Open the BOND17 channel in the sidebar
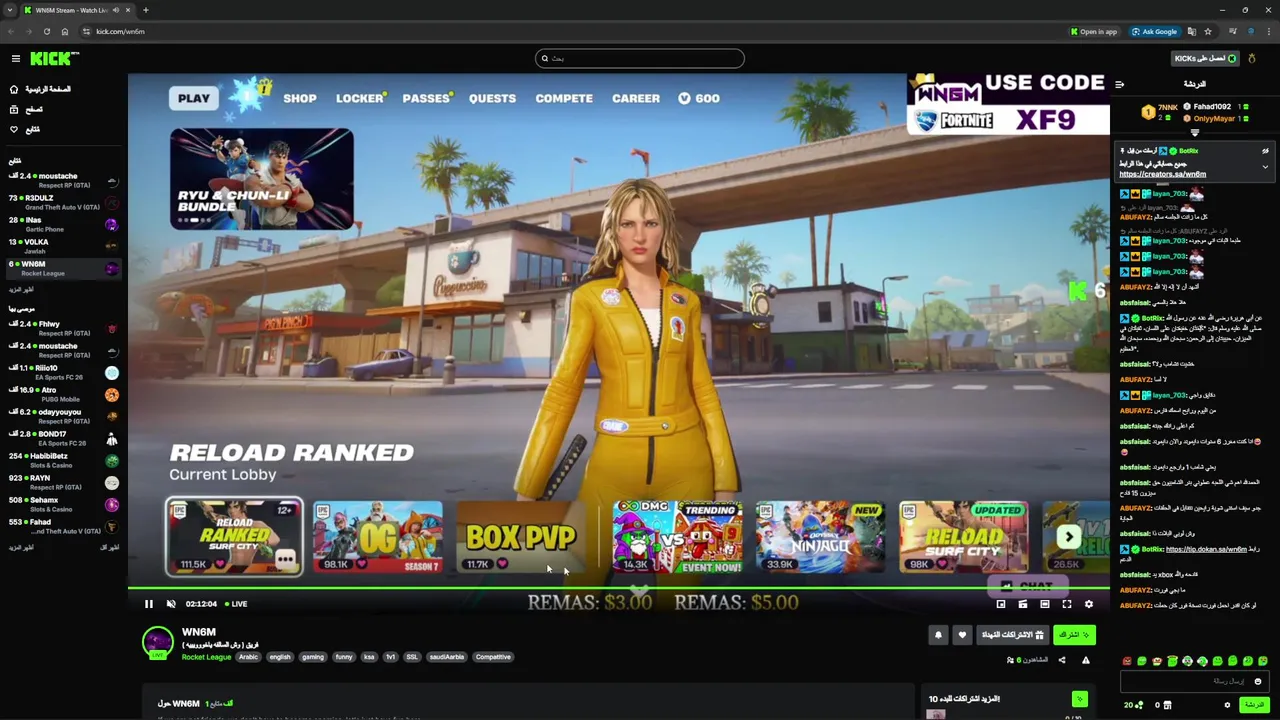Image resolution: width=1280 pixels, height=720 pixels. (63, 438)
